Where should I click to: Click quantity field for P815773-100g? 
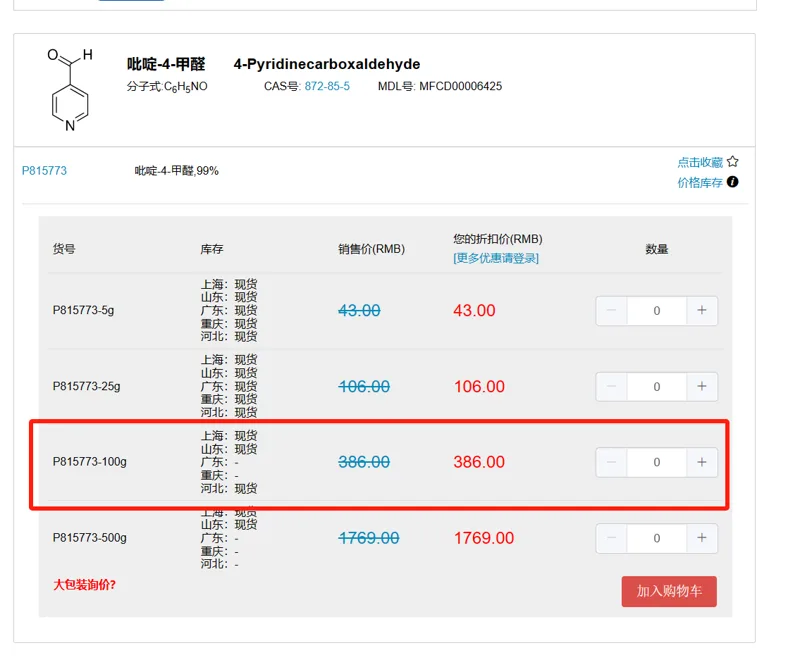657,462
